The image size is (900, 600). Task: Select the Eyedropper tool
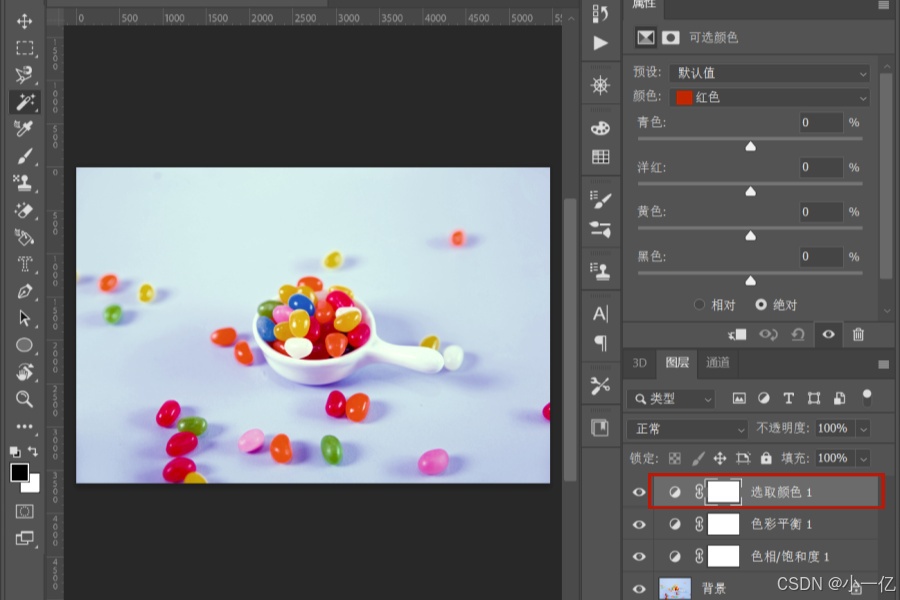(x=24, y=129)
